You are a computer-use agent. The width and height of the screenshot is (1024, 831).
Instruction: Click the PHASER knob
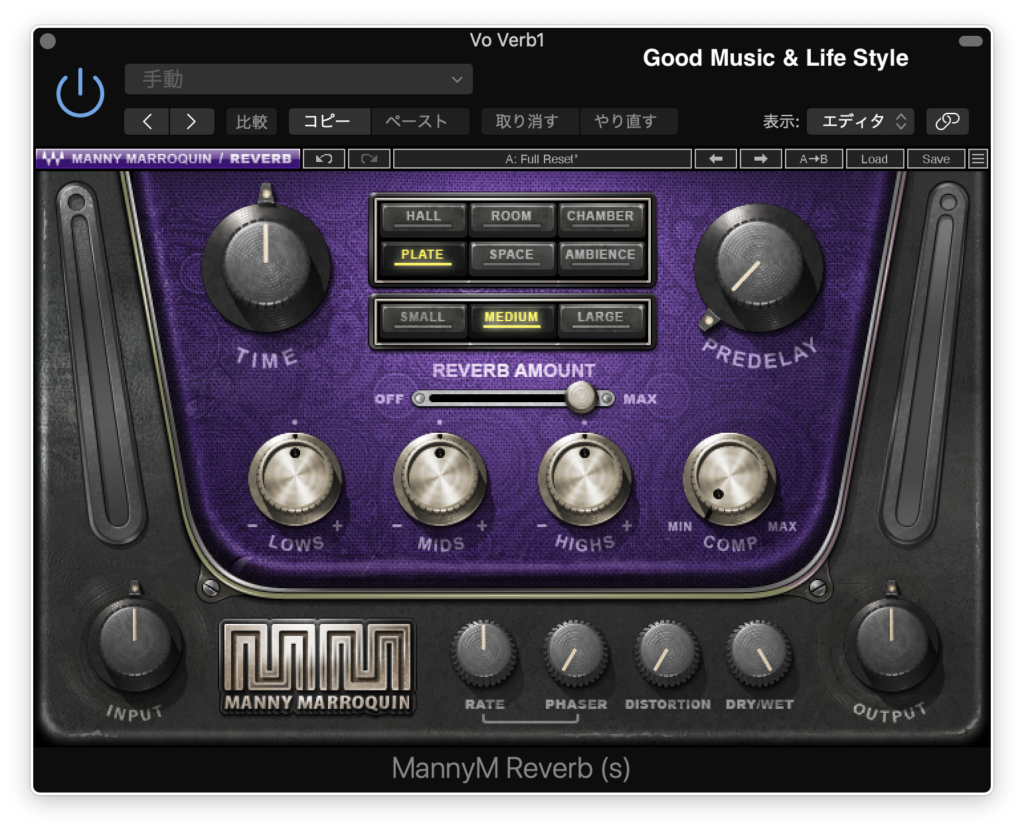point(575,653)
